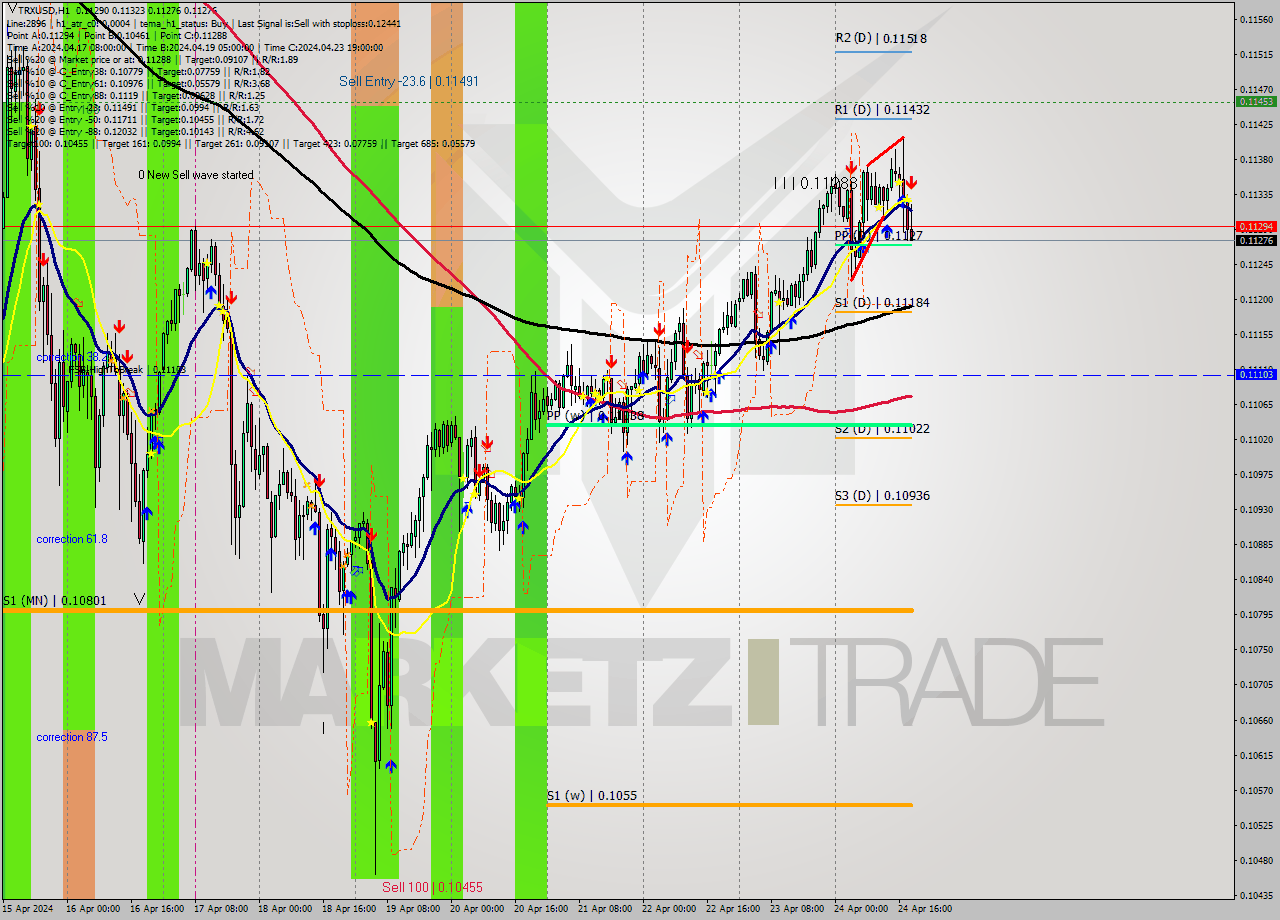Click the 'PP (D) | 0.1127' label
The image size is (1280, 920).
coord(878,236)
